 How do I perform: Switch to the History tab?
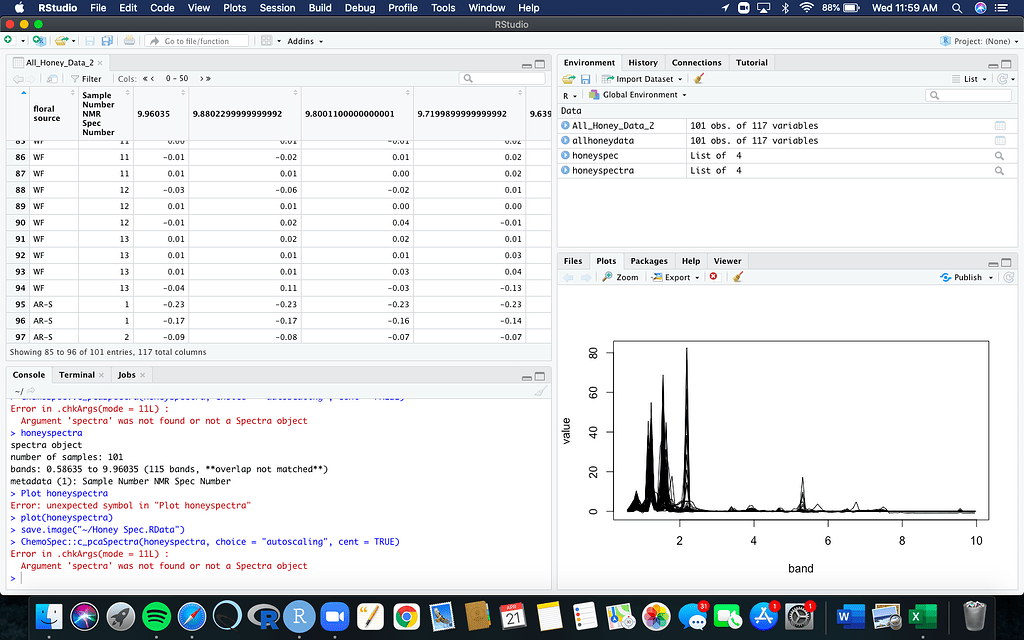643,63
